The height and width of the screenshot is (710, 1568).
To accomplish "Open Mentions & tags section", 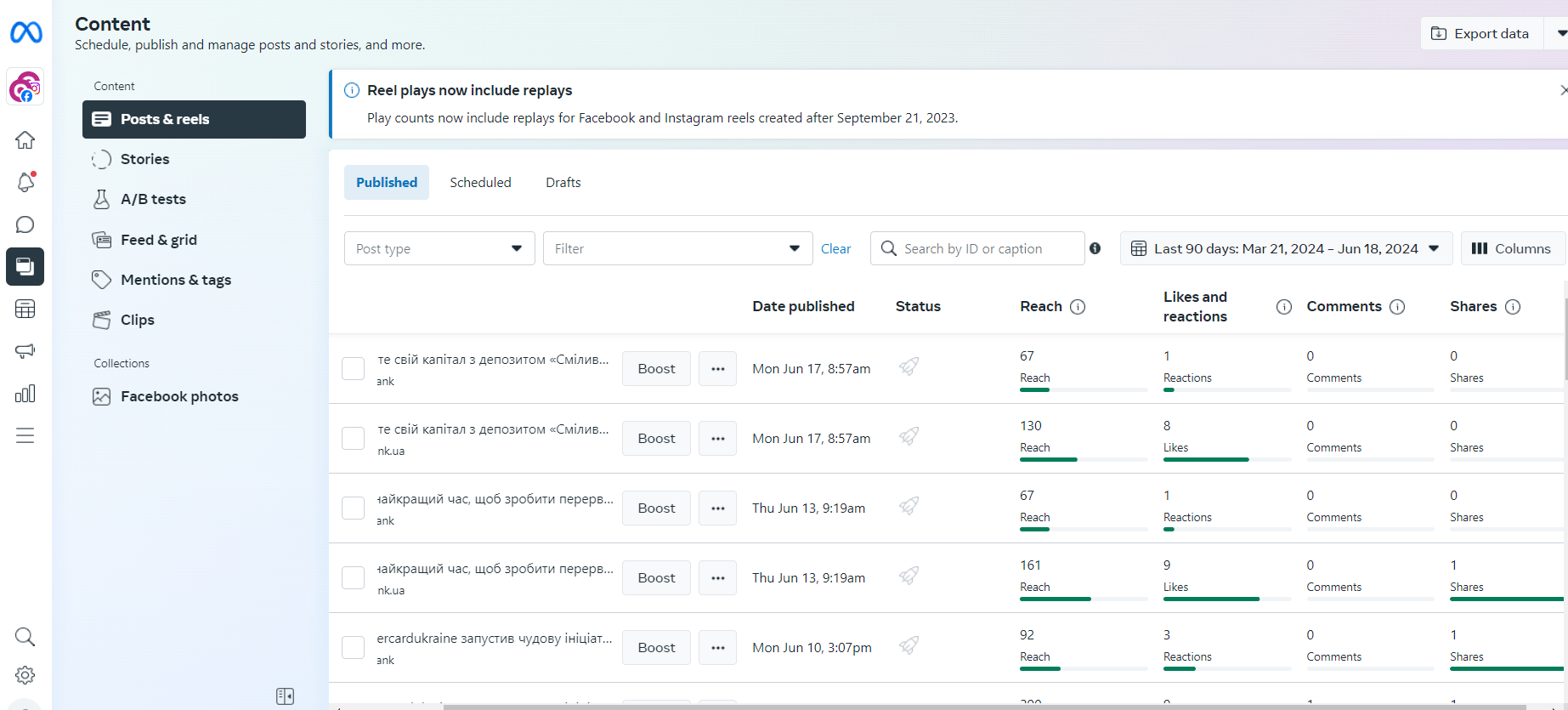I will [x=194, y=280].
